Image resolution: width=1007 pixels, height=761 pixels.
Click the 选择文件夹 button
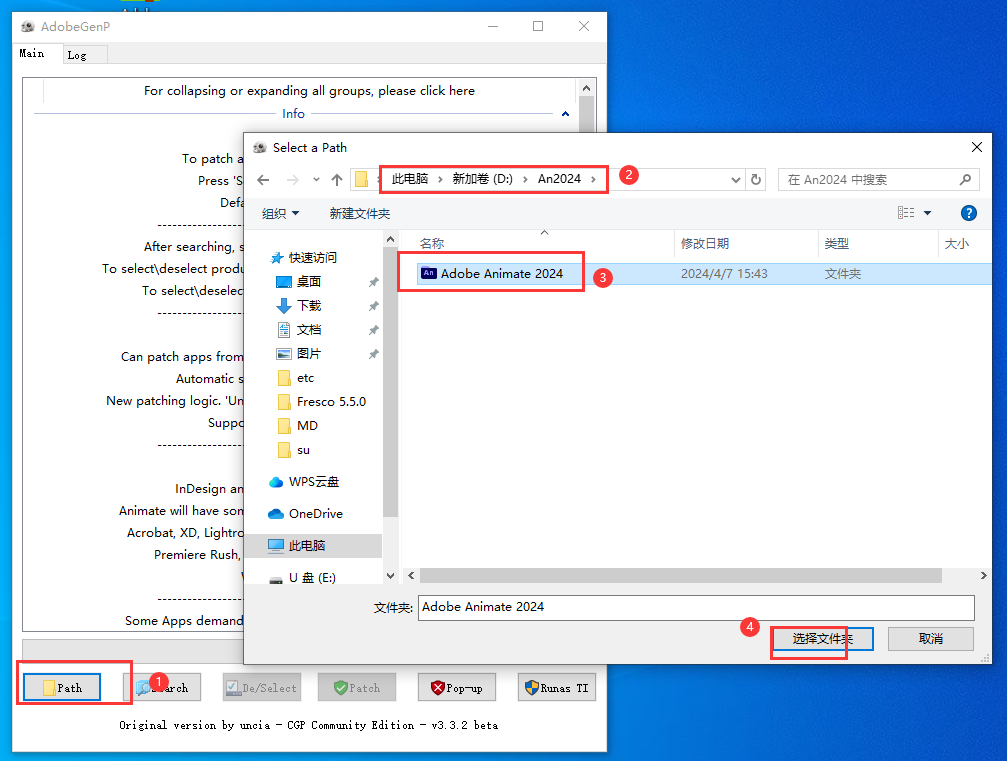tap(822, 638)
